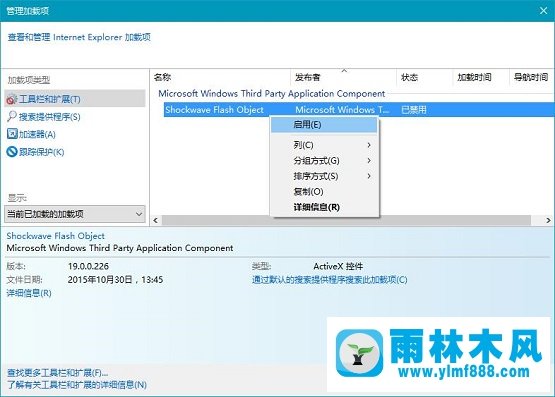The image size is (555, 397).
Task: Click the Accelerators arrow icon
Action: pyautogui.click(x=12, y=134)
